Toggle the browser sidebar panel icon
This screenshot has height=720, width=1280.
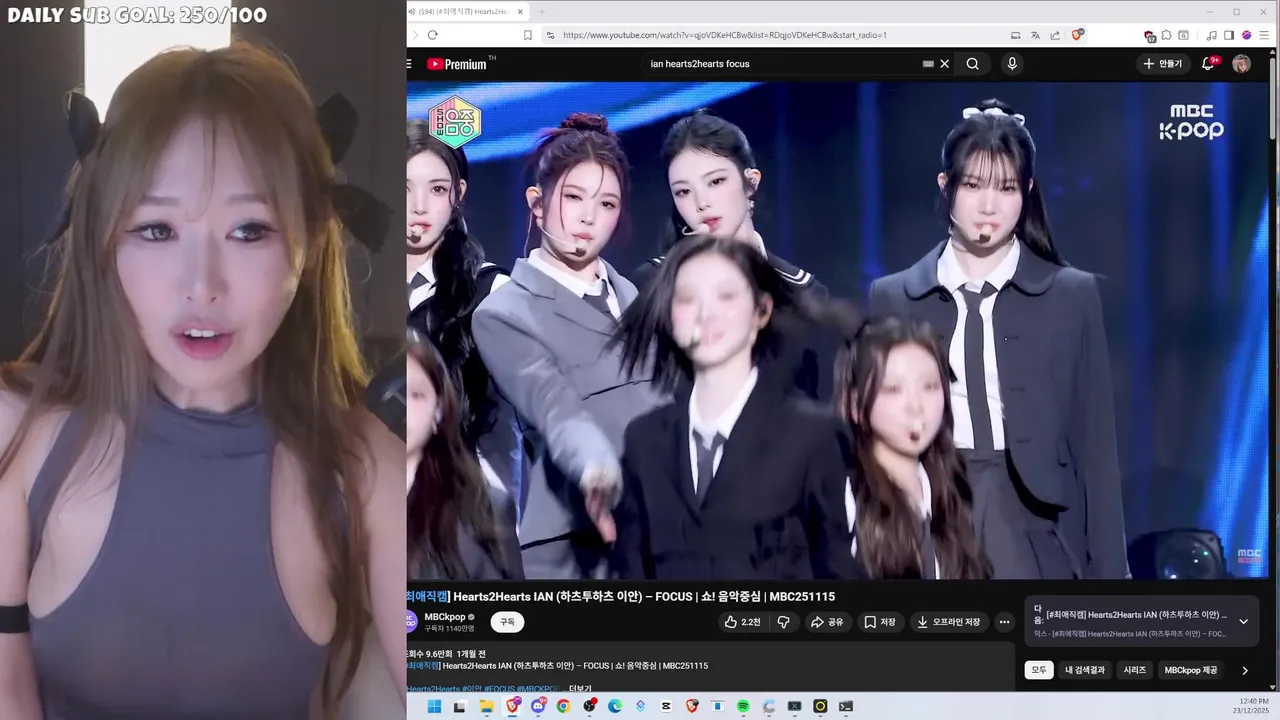[x=1229, y=35]
